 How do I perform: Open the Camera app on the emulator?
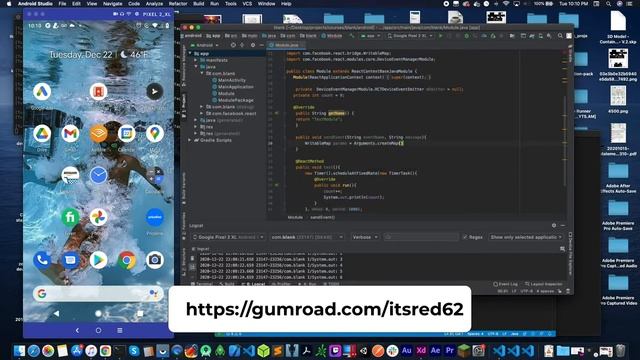(155, 260)
